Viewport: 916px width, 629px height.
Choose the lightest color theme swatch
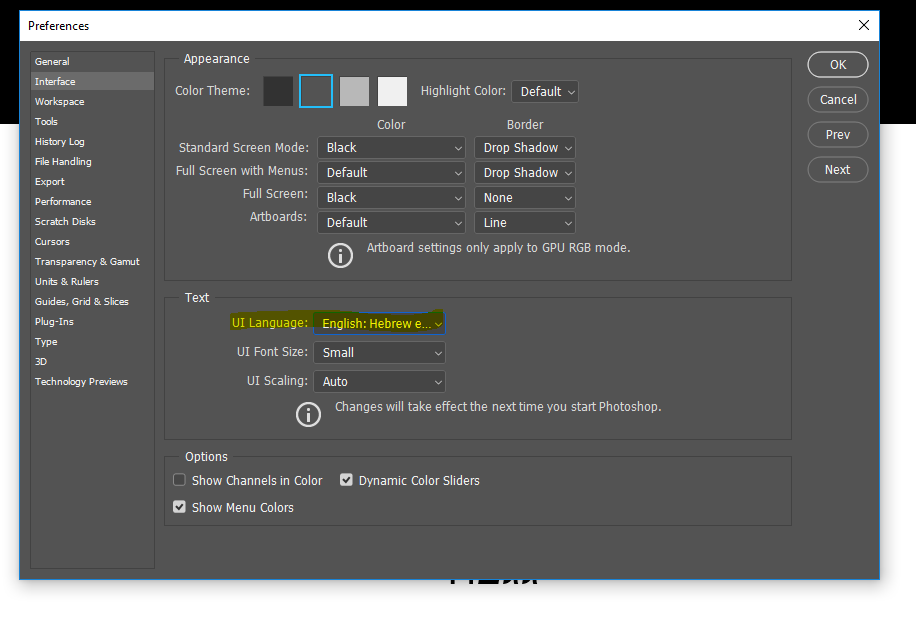[393, 91]
